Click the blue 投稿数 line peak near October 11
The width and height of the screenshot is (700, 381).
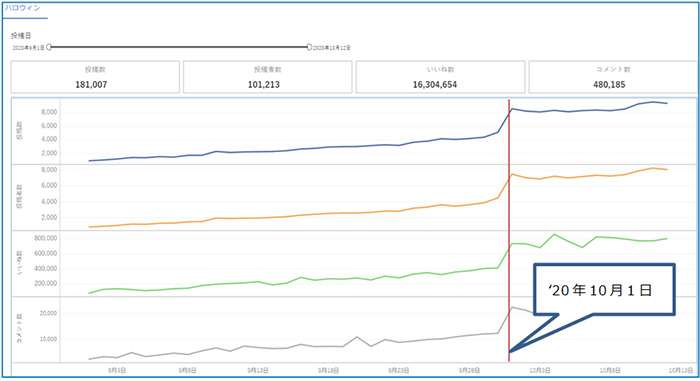[653, 102]
